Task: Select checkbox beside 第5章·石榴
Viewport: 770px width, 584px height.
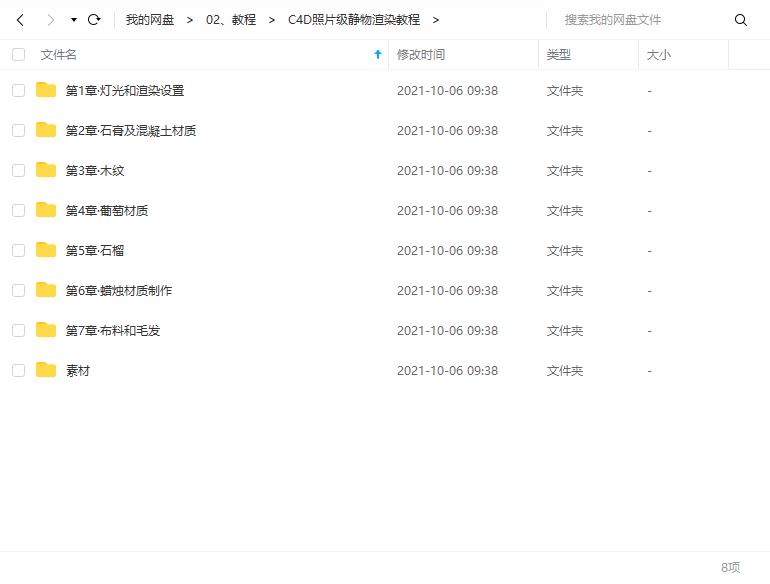Action: [x=19, y=250]
